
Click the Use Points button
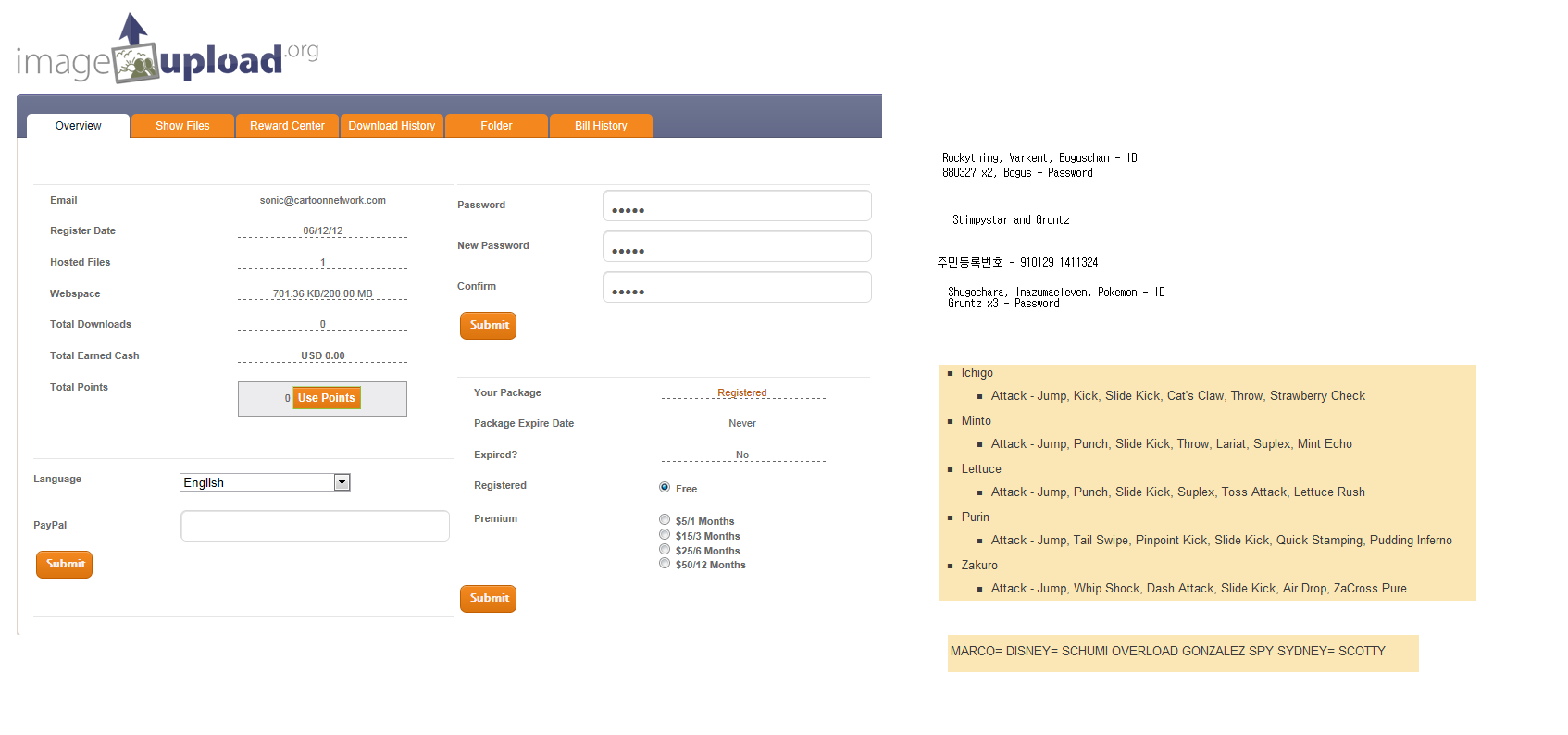tap(327, 398)
